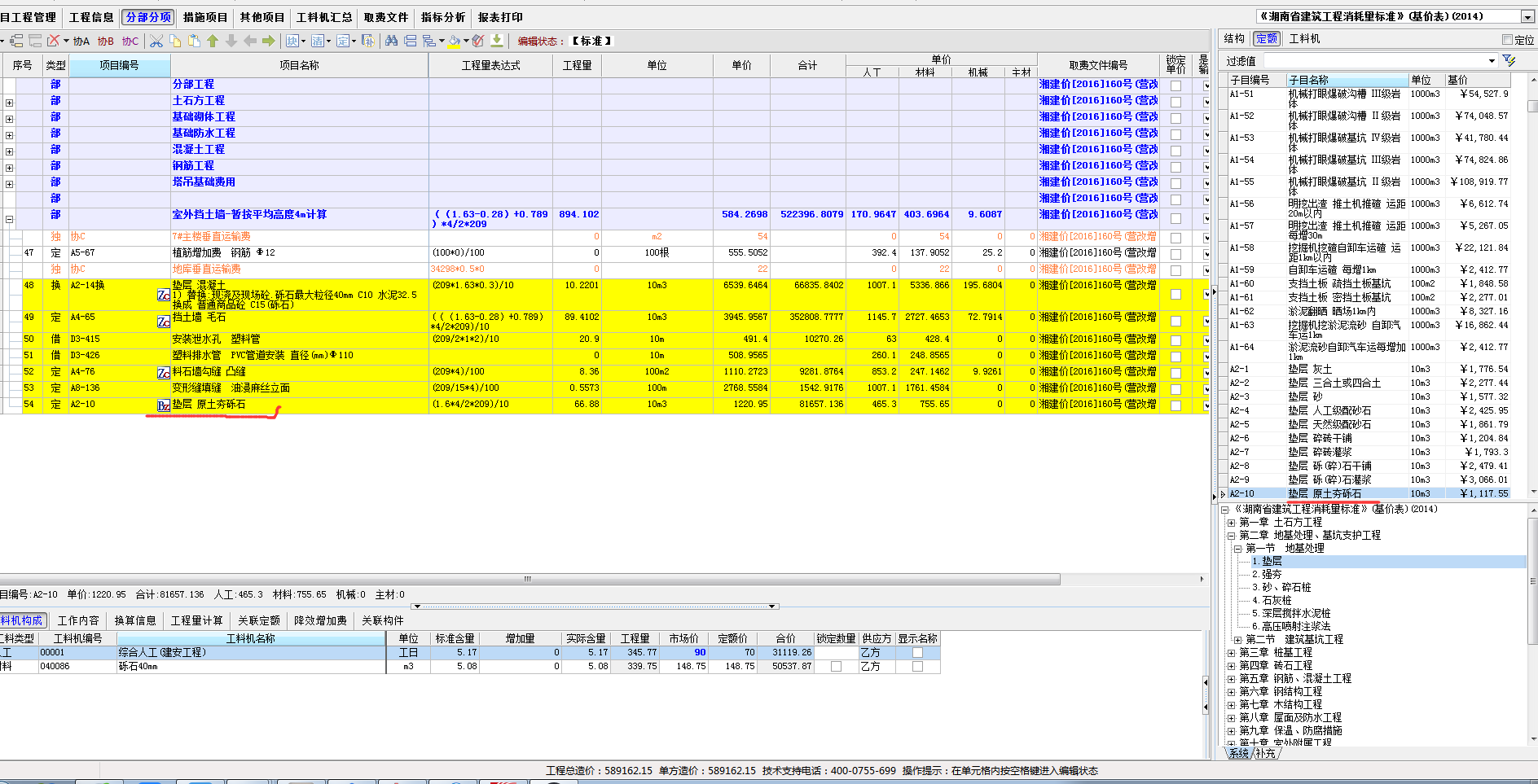Screen dimensions: 1538x784
Task: Collapse the 第二章 地基处理 tree node
Action: pyautogui.click(x=1232, y=536)
